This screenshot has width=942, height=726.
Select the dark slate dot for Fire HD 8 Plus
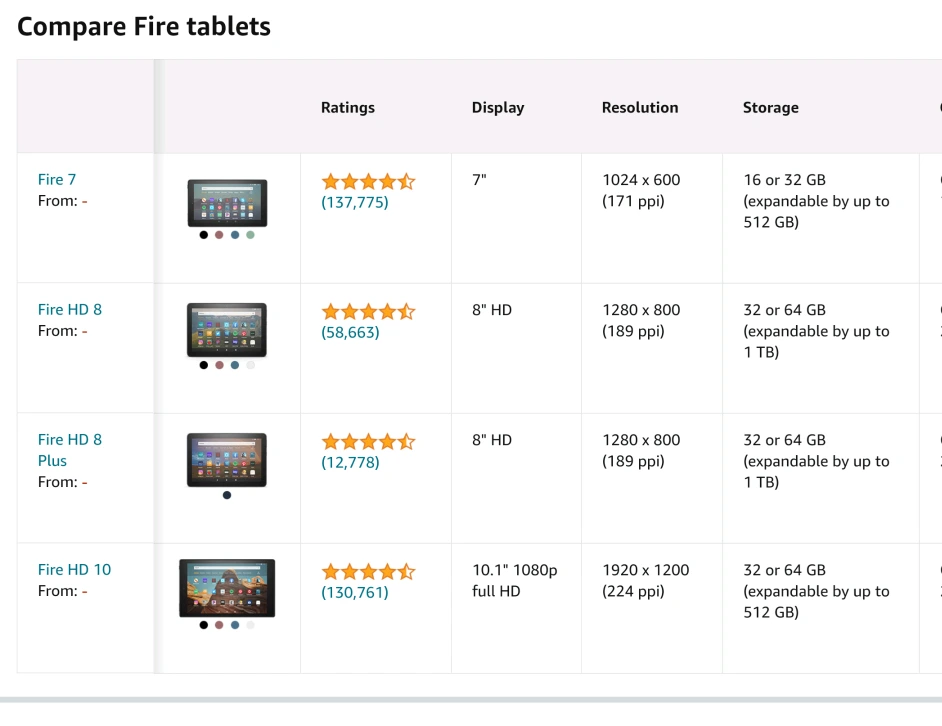click(227, 495)
